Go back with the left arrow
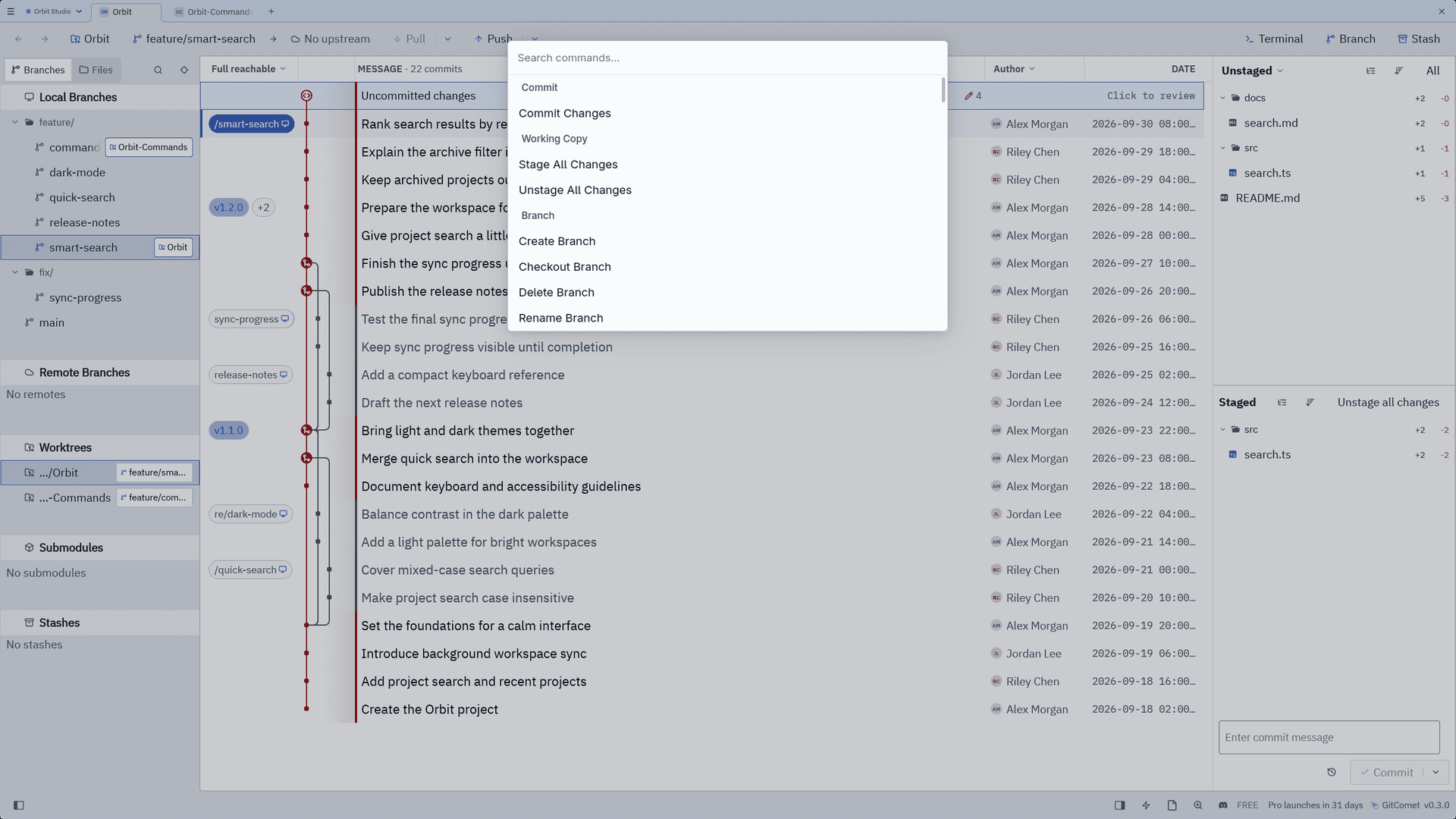1456x819 pixels. click(x=18, y=39)
